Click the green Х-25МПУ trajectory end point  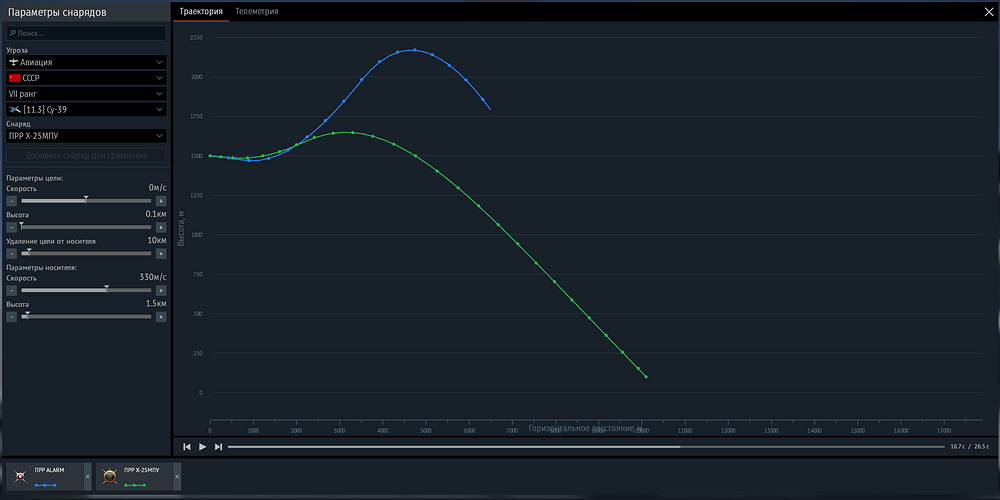(646, 377)
